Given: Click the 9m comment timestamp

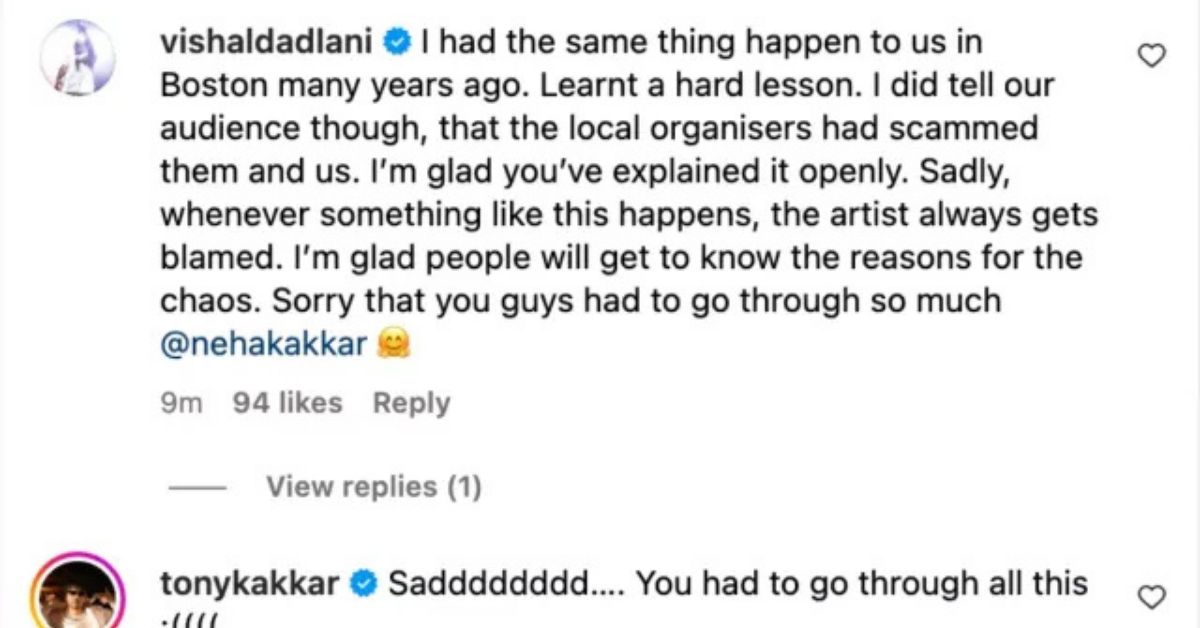Looking at the screenshot, I should [x=181, y=403].
